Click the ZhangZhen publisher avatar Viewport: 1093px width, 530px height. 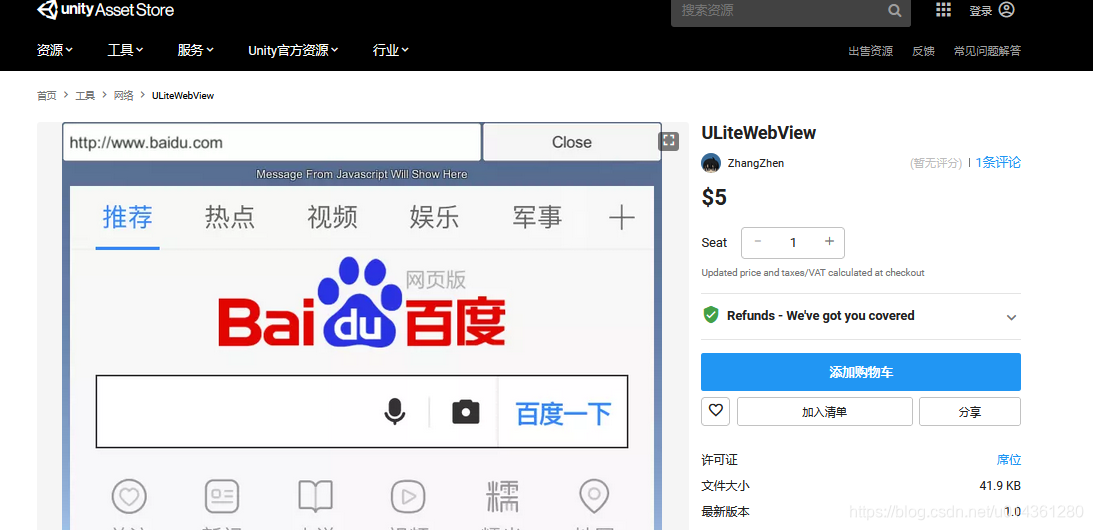[711, 162]
